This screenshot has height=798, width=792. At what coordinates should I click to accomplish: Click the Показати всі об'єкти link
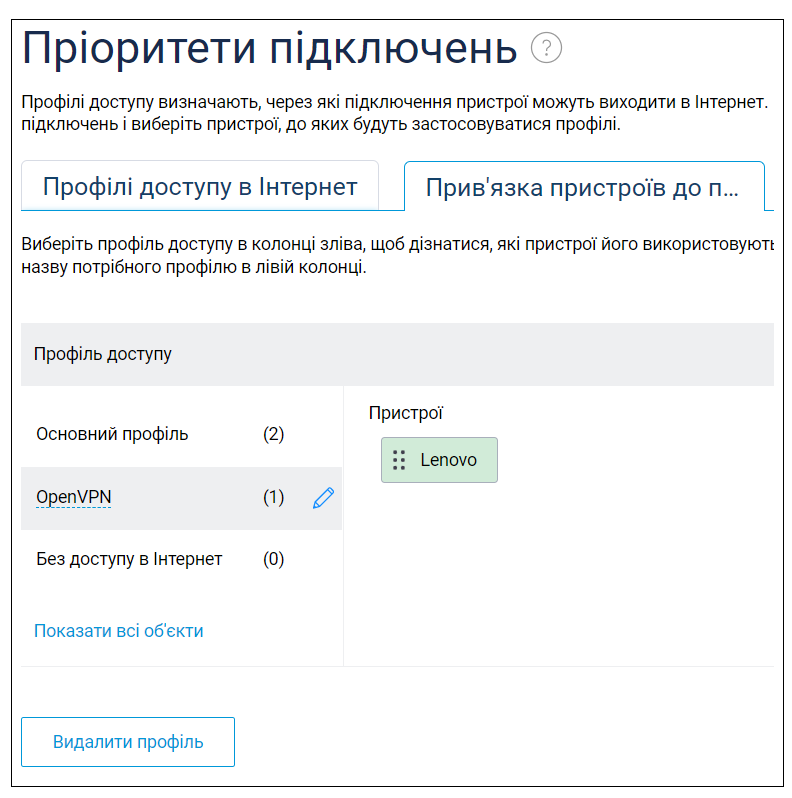pyautogui.click(x=119, y=631)
